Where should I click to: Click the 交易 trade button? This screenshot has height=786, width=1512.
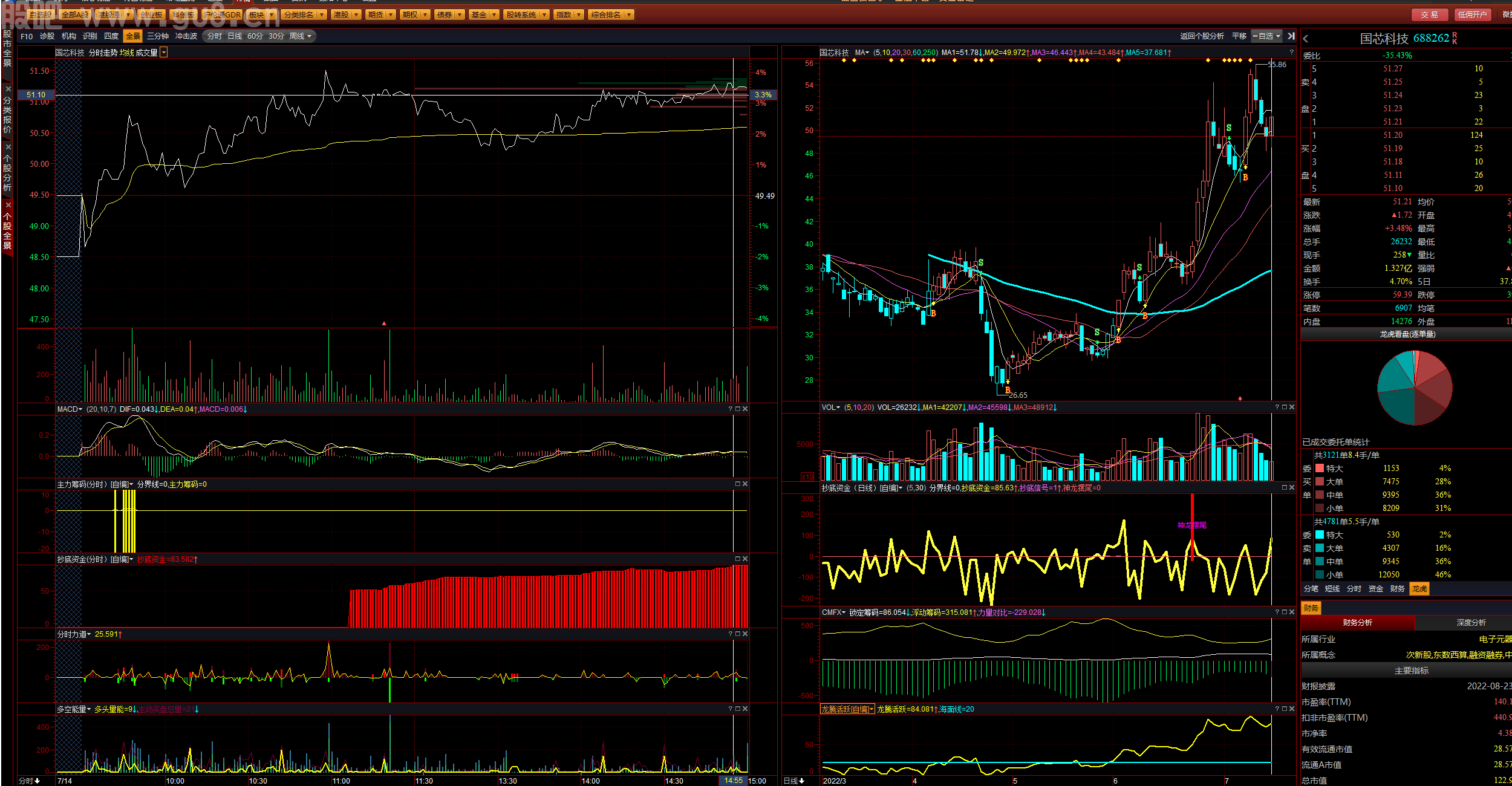[x=1430, y=15]
